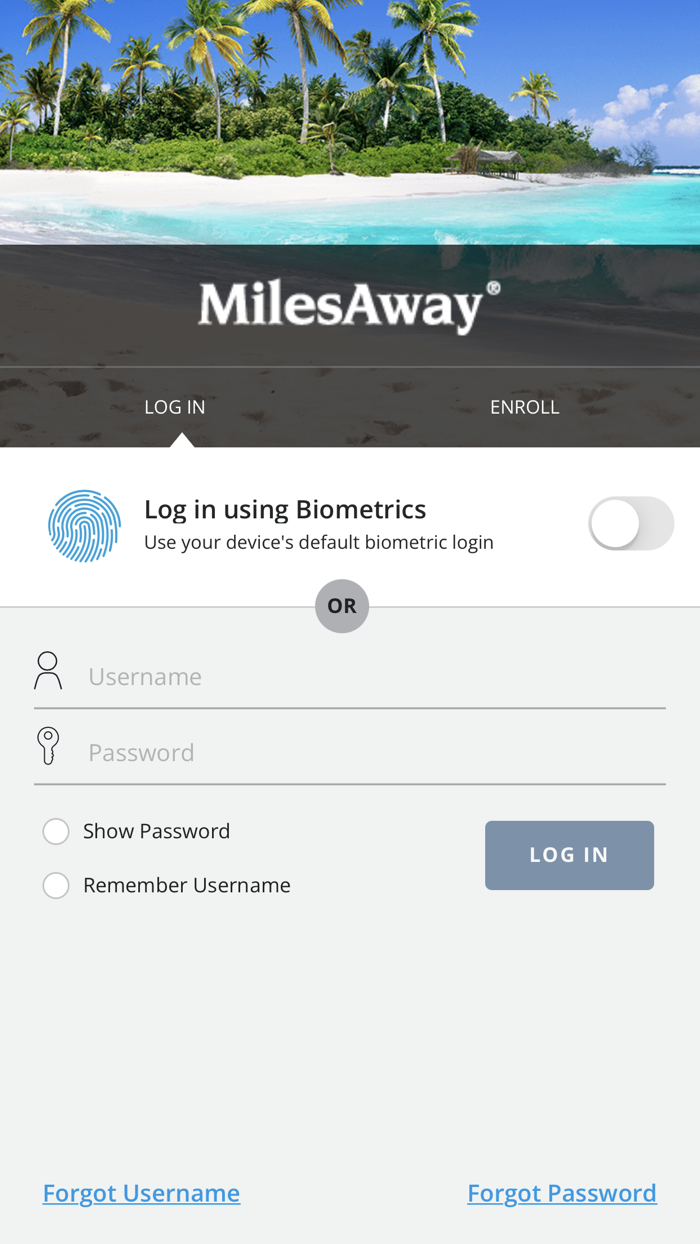Viewport: 700px width, 1244px height.
Task: Click the blue fingerprint biometrics icon
Action: tap(84, 525)
